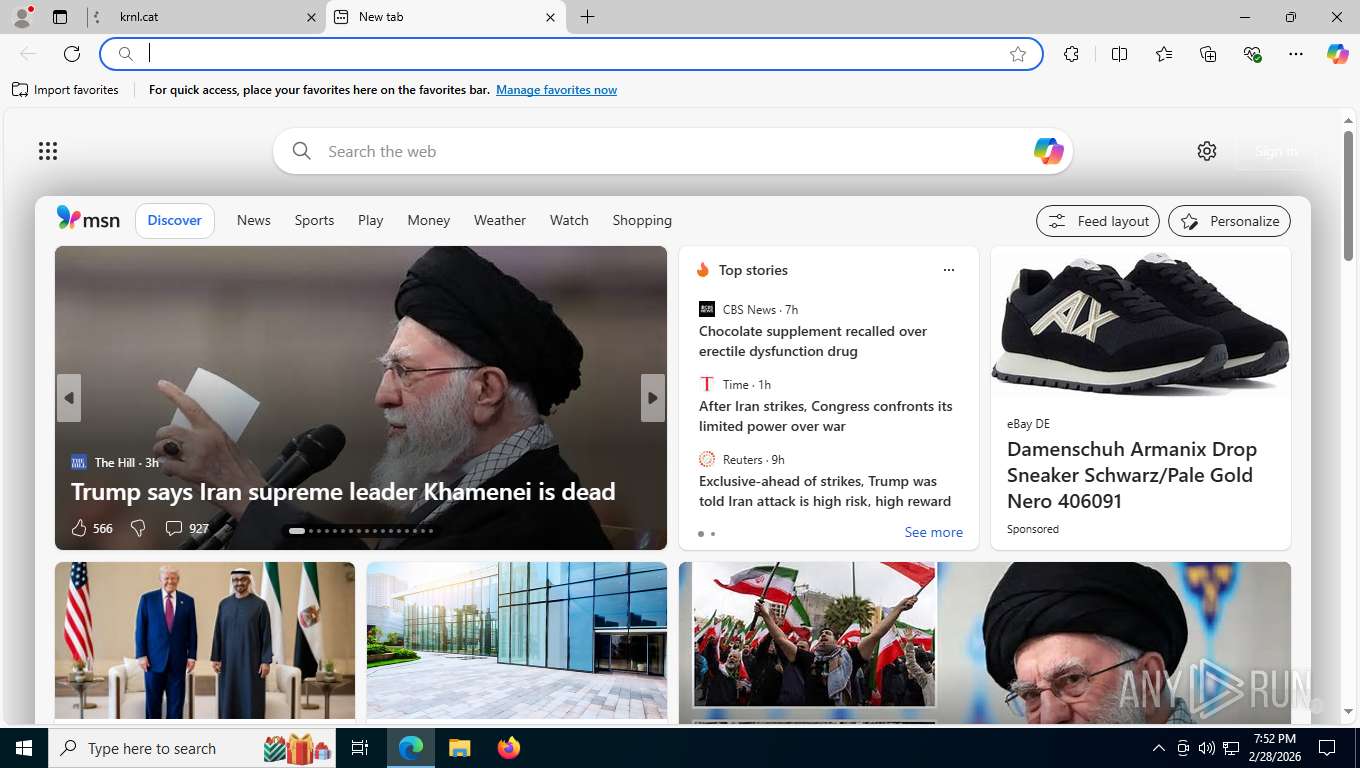
Task: Open File Explorer from taskbar
Action: click(x=459, y=748)
